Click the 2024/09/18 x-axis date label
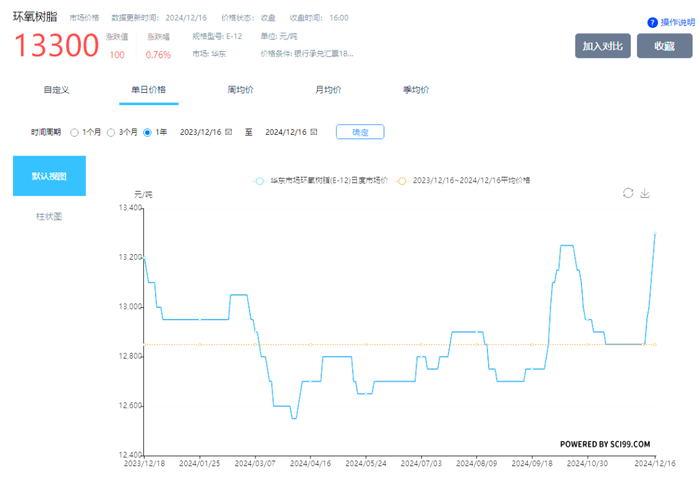Screen dimensions: 700x481 (x=532, y=464)
